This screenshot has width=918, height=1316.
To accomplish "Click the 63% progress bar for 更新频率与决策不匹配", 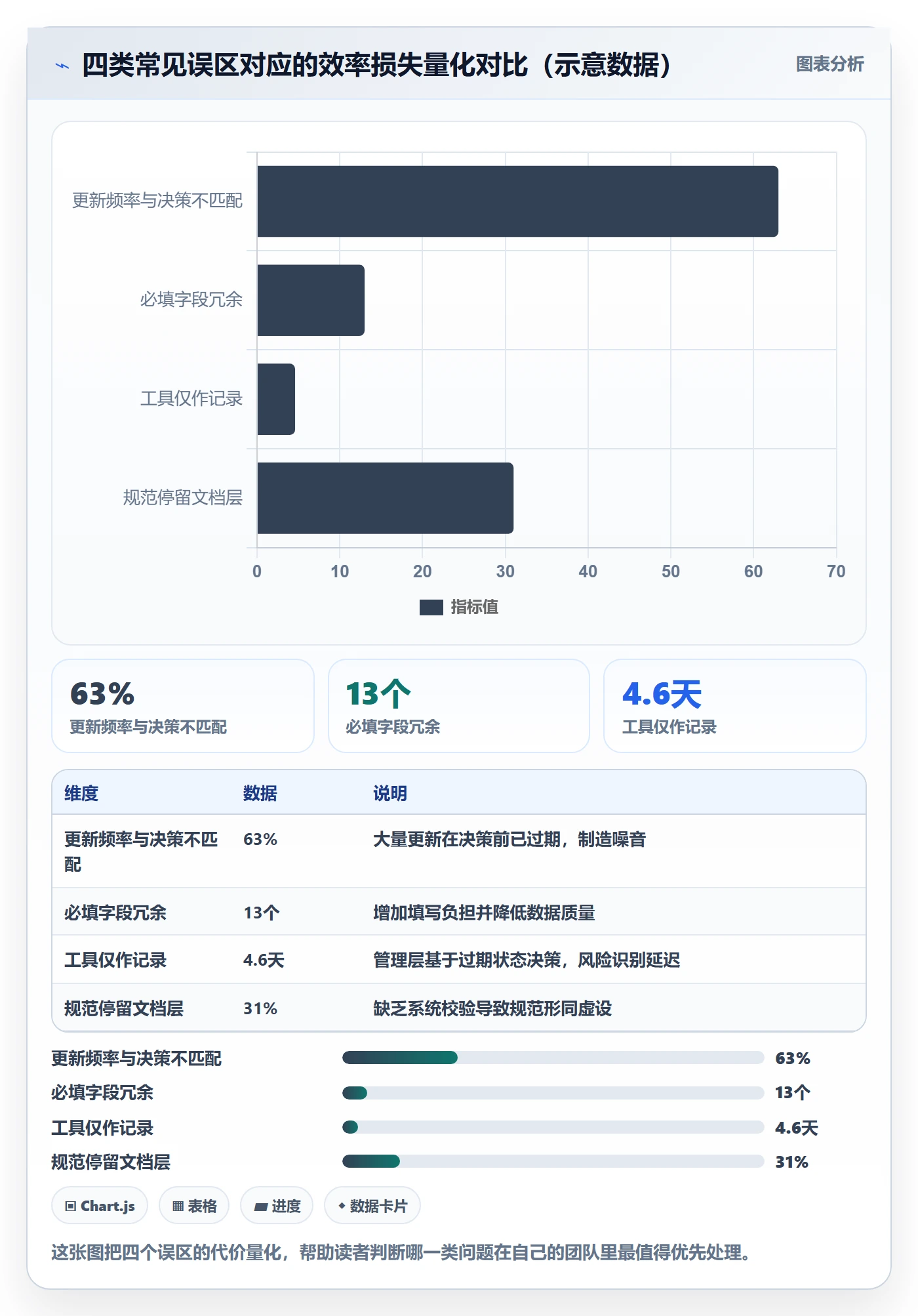I will [553, 1058].
